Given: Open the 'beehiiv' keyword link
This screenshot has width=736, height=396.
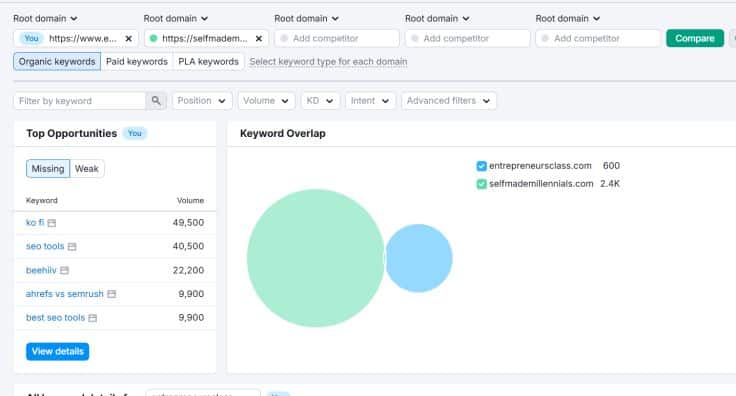Looking at the screenshot, I should [41, 270].
